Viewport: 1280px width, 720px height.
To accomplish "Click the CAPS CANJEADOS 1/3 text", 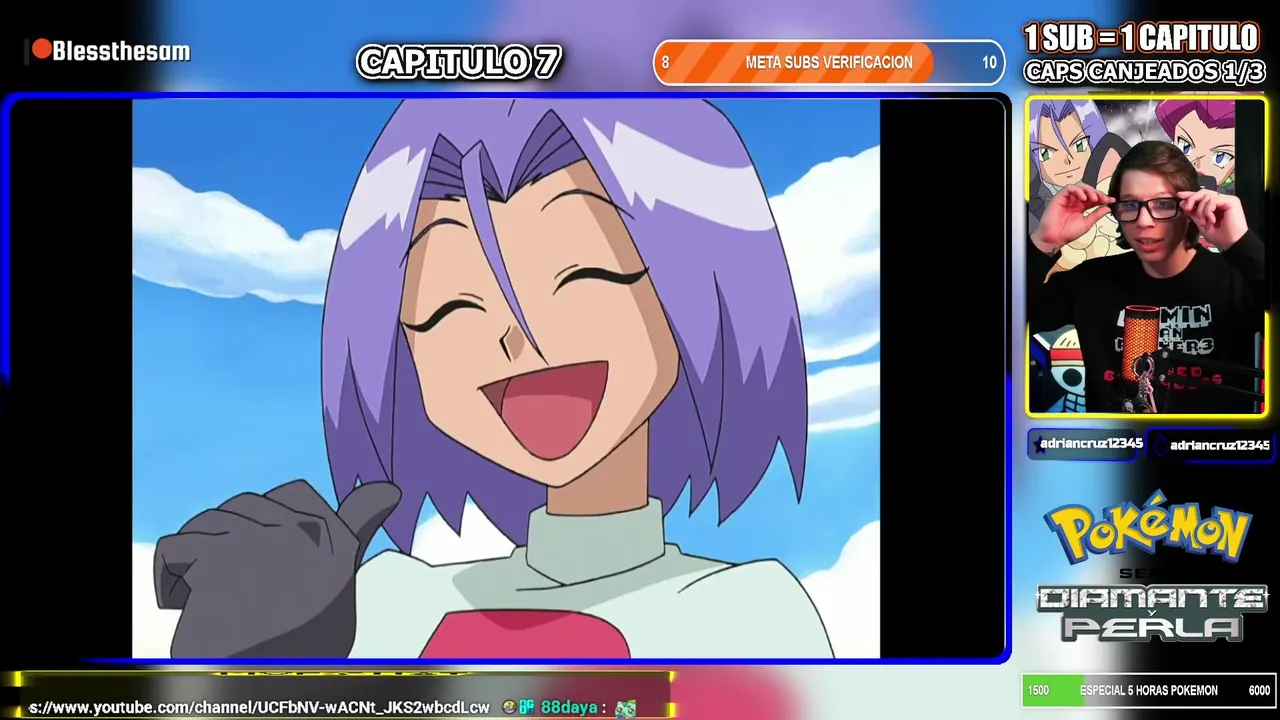I will [x=1144, y=72].
